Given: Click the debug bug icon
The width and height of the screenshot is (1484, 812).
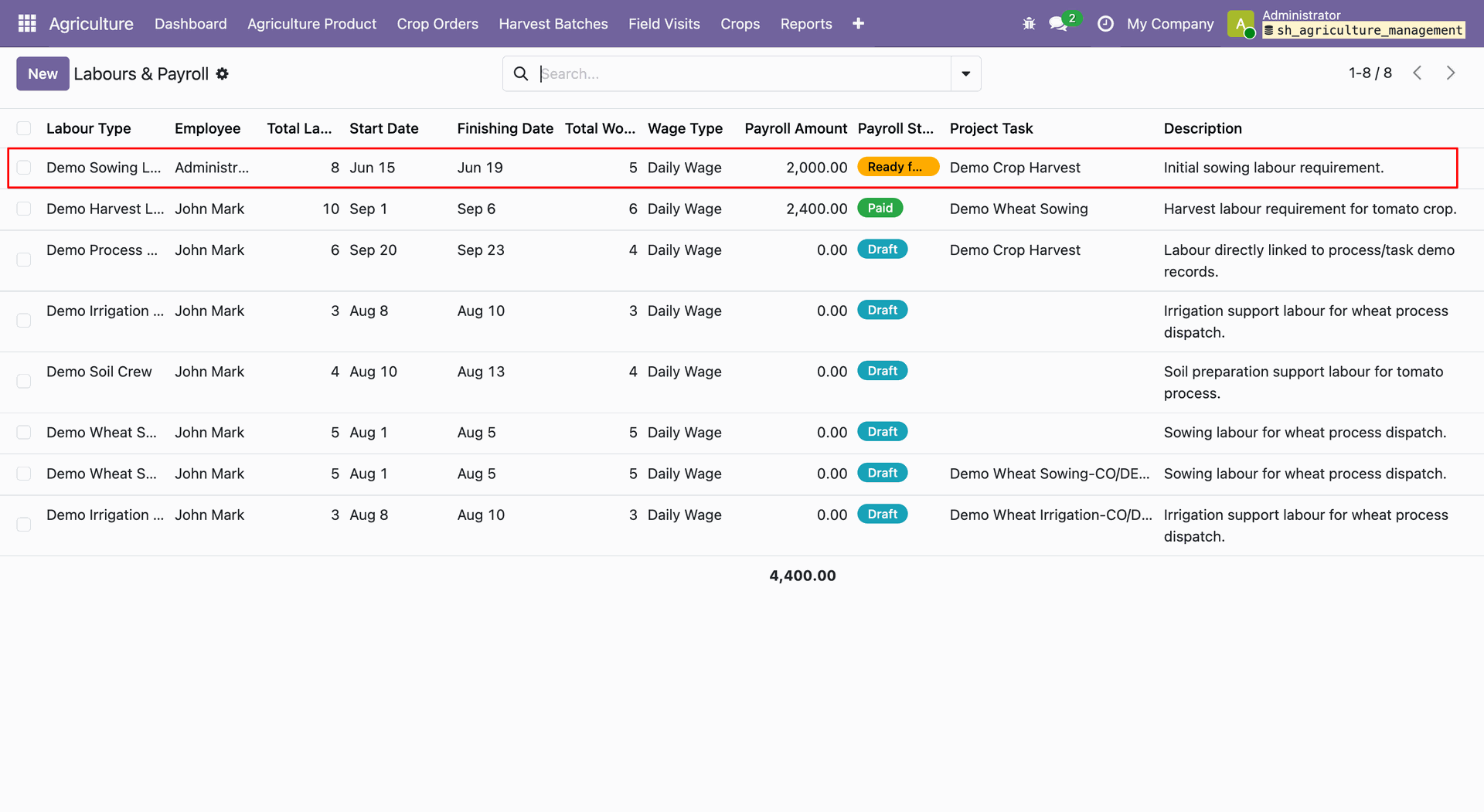Looking at the screenshot, I should coord(1029,24).
